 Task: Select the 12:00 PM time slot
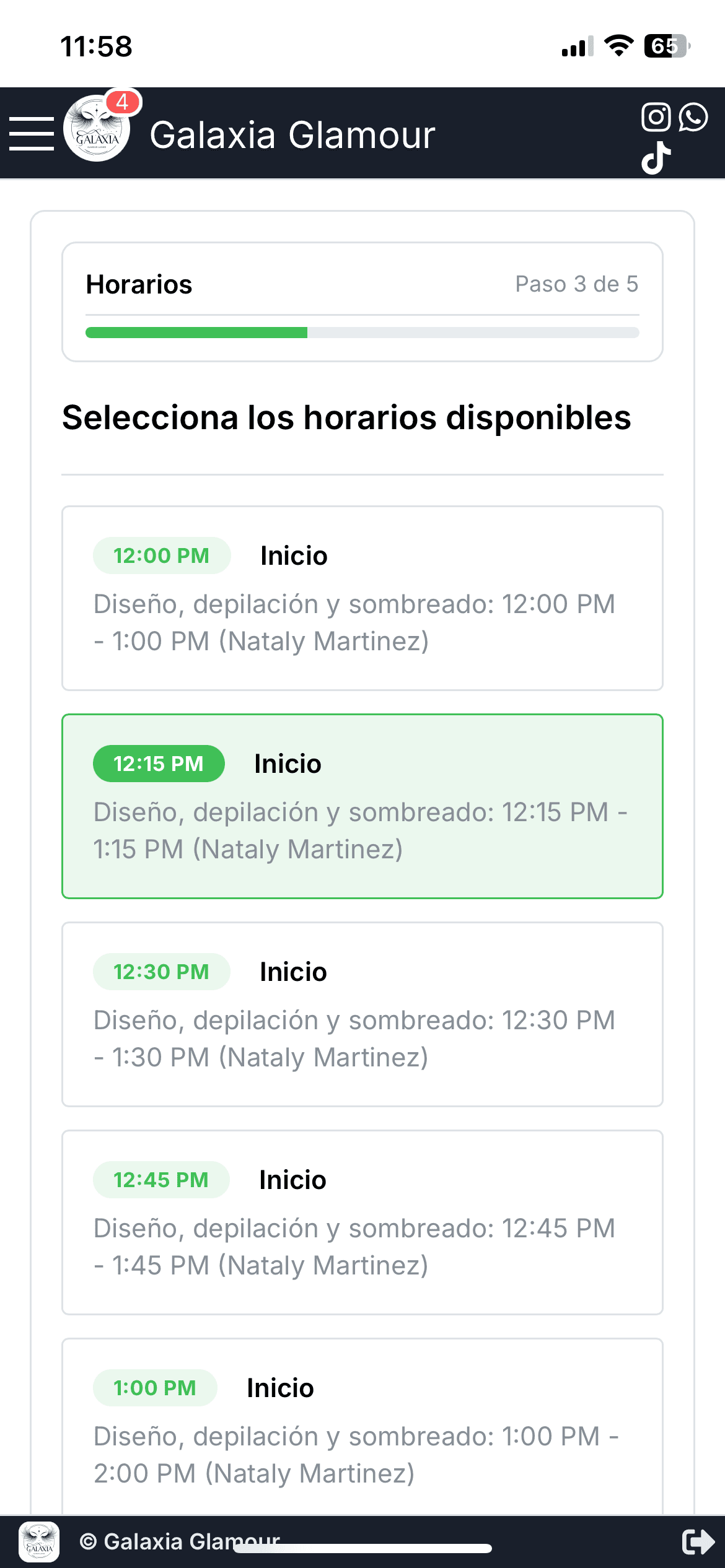[362, 598]
